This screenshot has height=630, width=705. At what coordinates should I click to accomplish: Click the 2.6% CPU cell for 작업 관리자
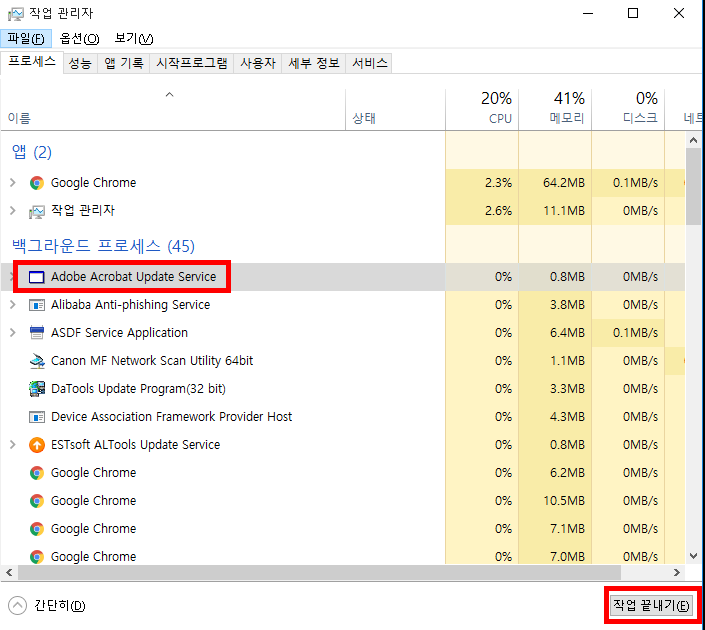[482, 210]
